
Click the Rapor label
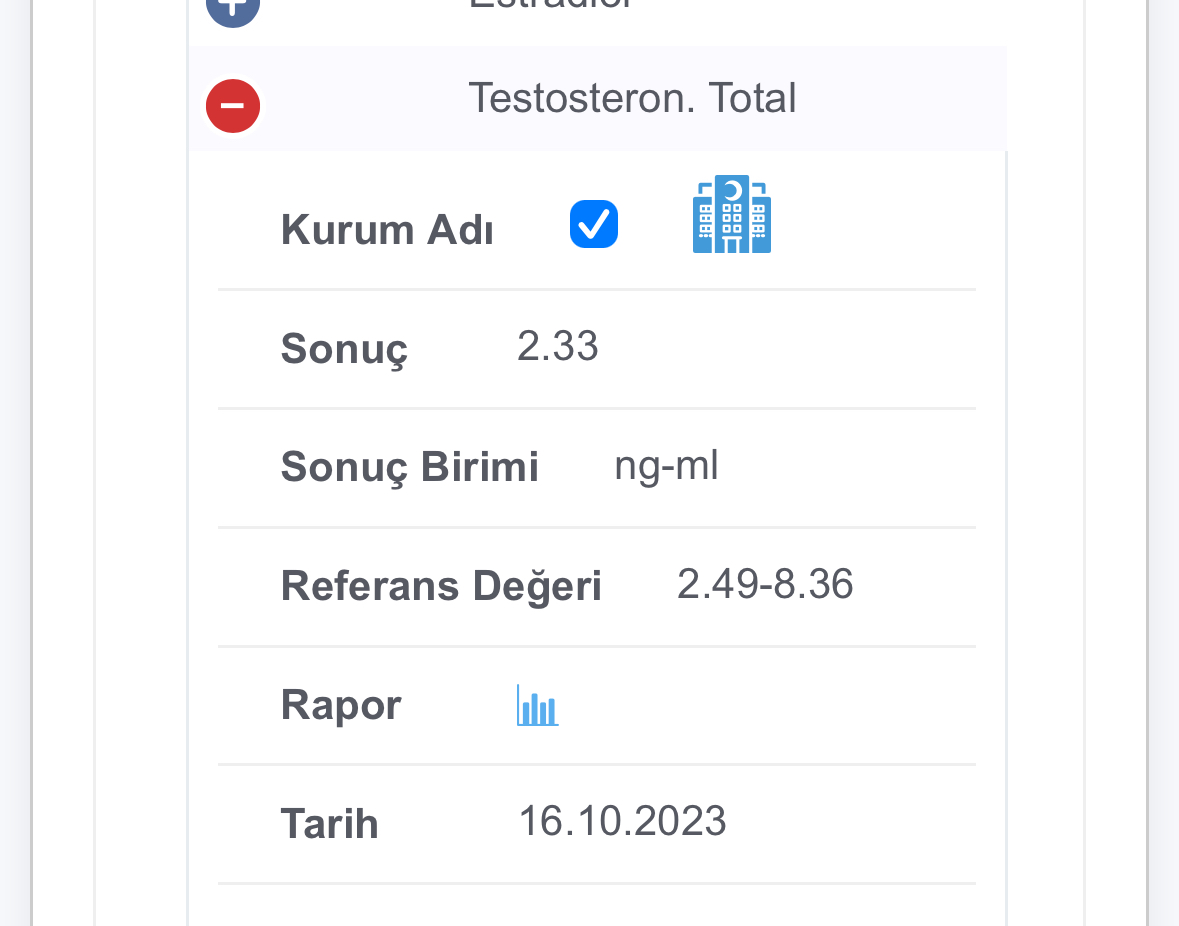point(341,706)
